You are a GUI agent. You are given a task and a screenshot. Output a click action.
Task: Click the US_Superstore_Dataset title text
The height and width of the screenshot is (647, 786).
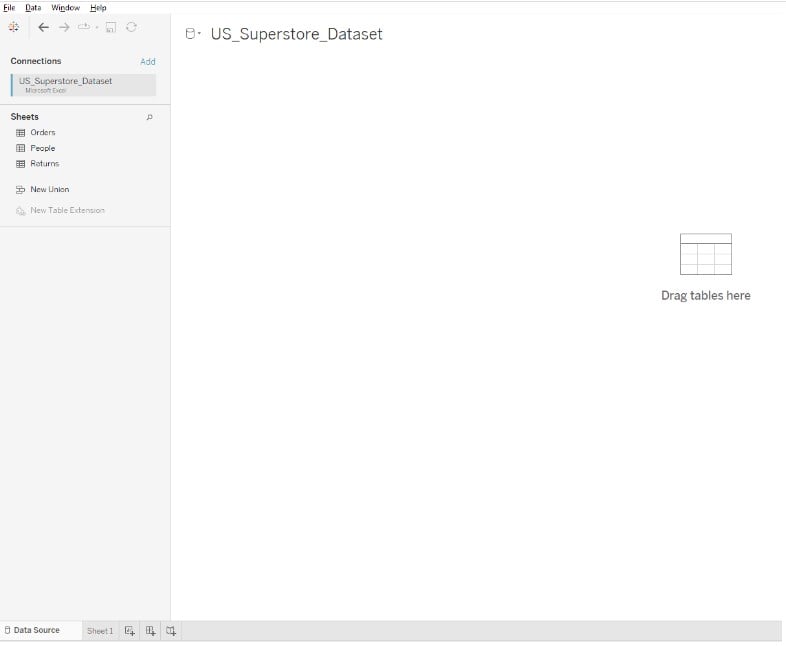tap(296, 34)
